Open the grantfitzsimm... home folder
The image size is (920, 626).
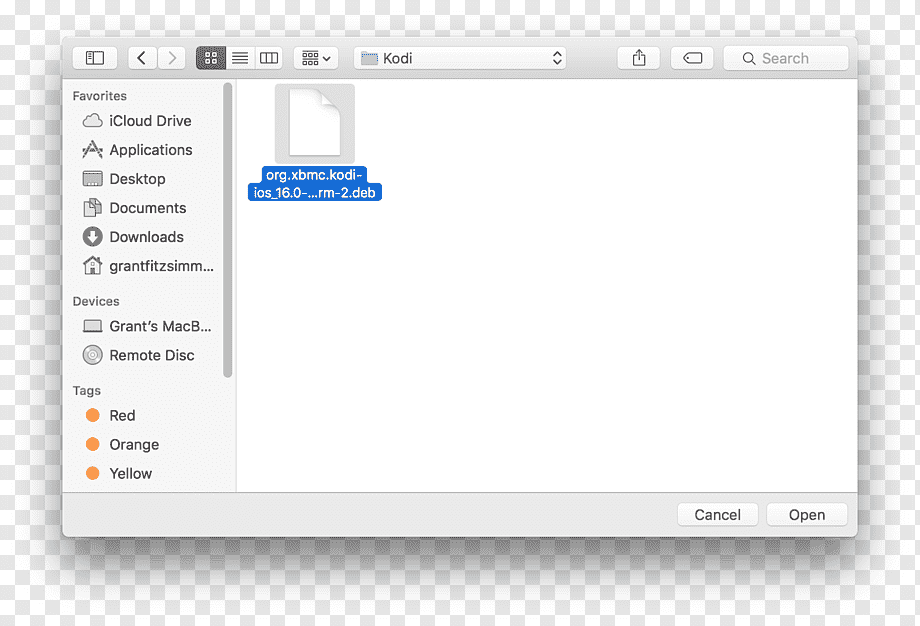[x=150, y=266]
